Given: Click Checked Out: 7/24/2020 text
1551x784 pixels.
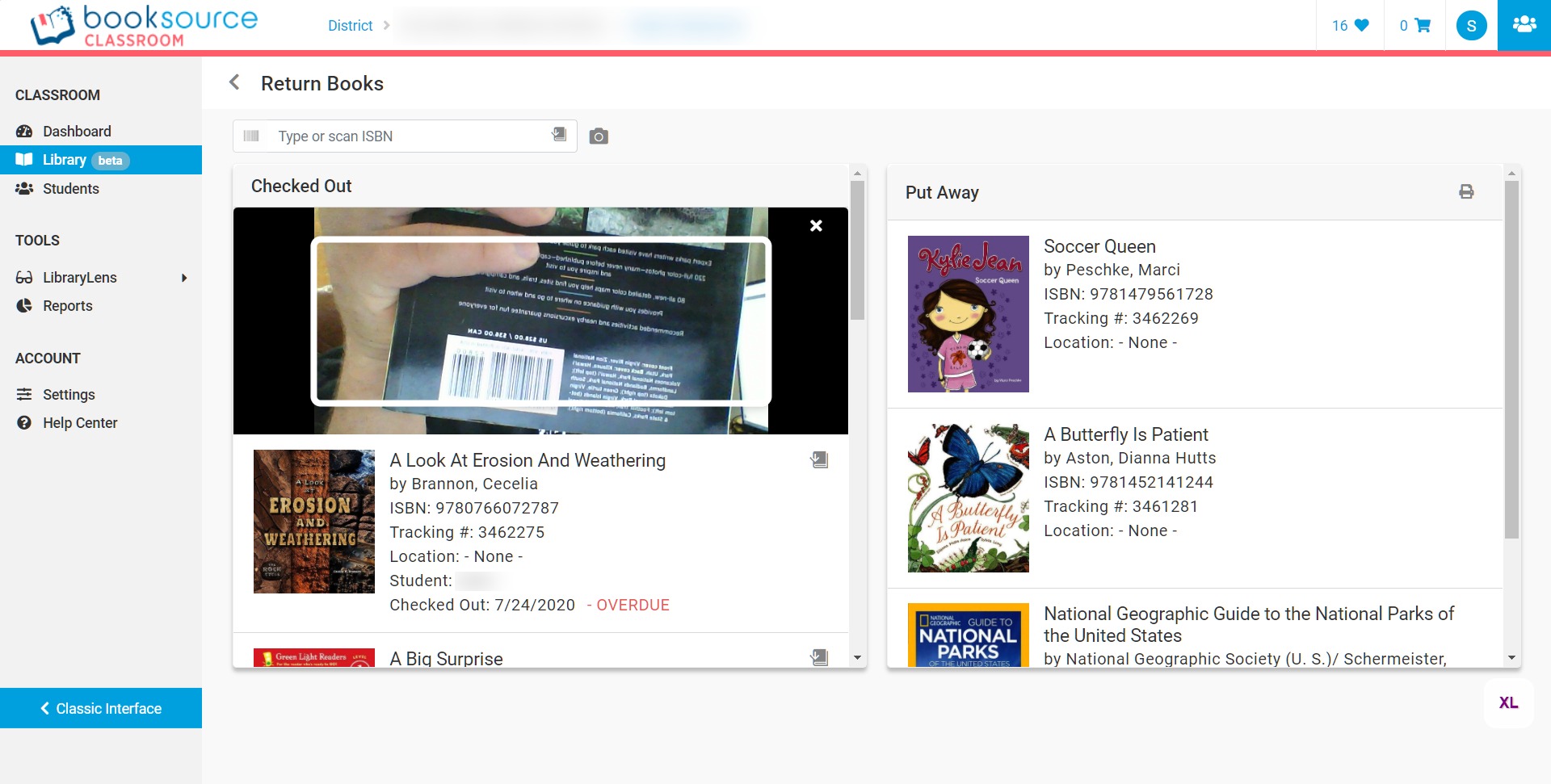Looking at the screenshot, I should pyautogui.click(x=482, y=605).
